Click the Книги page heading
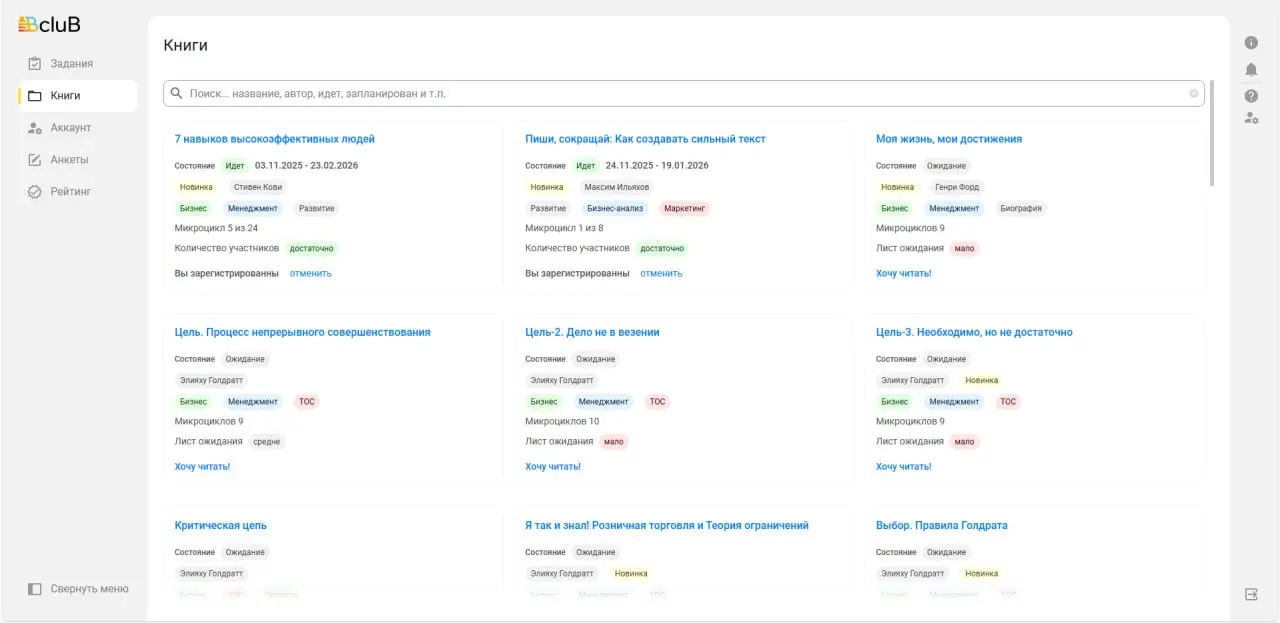The width and height of the screenshot is (1280, 623). (186, 45)
